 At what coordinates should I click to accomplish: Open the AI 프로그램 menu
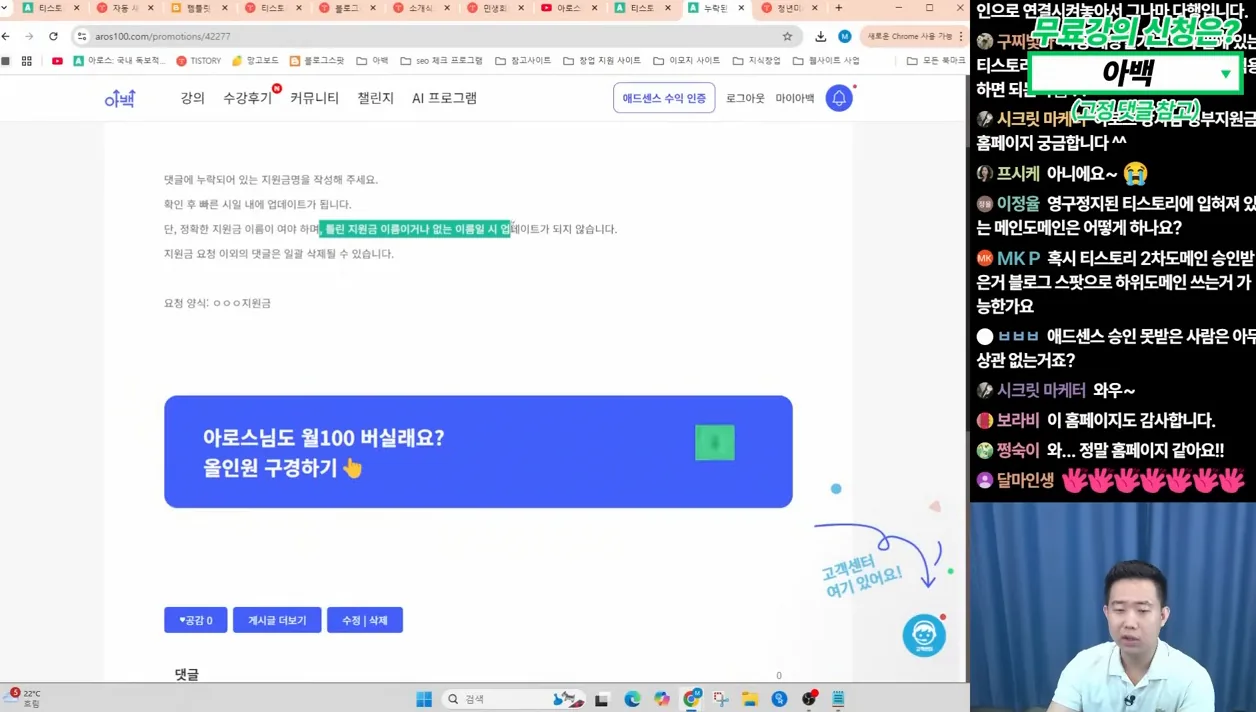click(x=444, y=98)
